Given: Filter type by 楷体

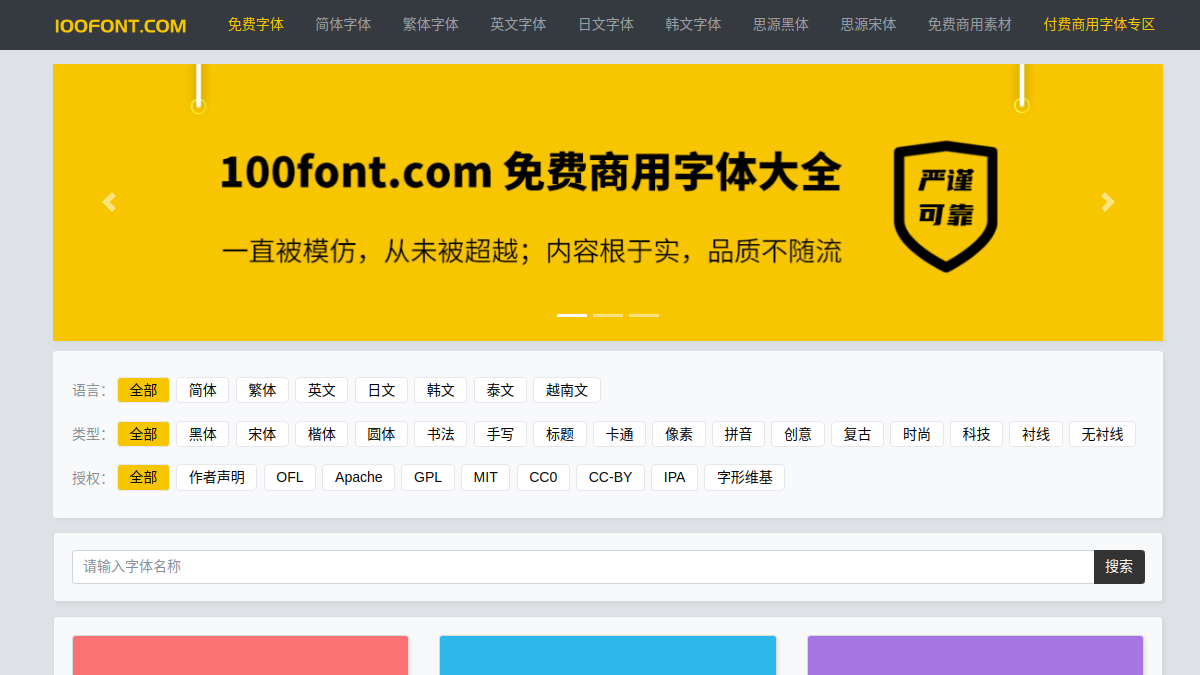Looking at the screenshot, I should click(322, 434).
